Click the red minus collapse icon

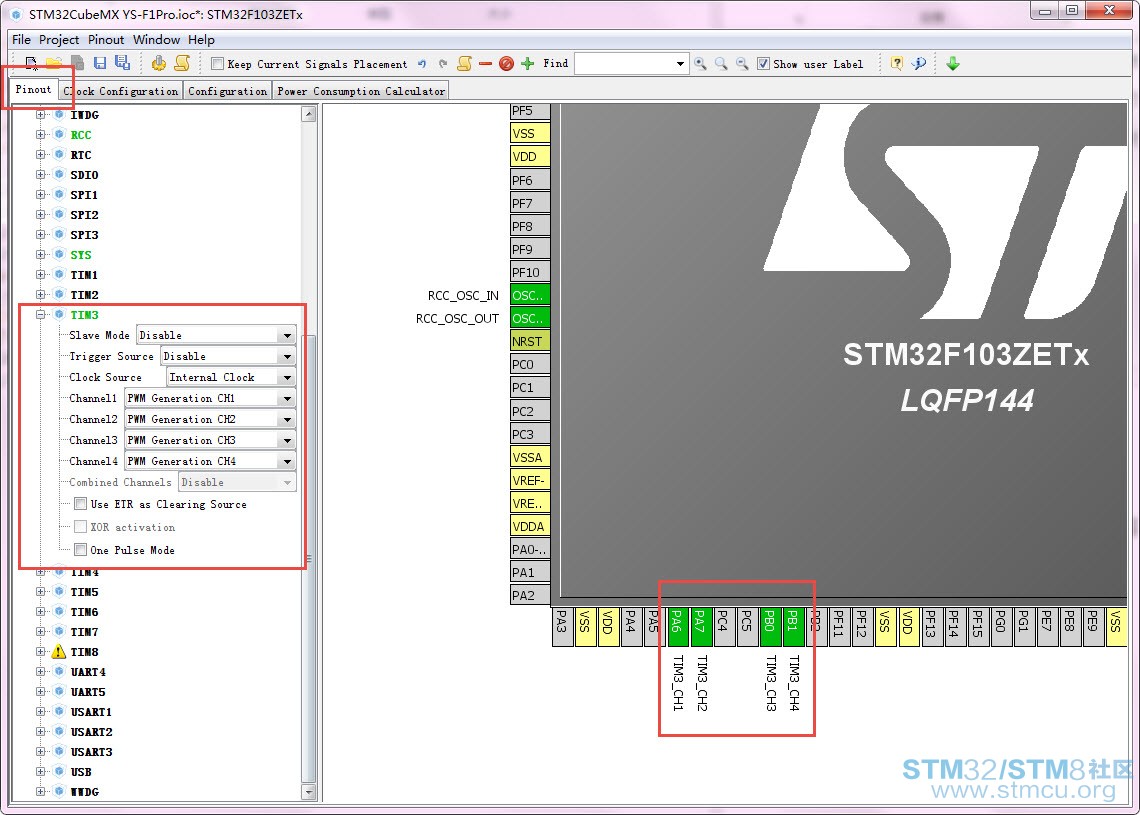coord(485,64)
